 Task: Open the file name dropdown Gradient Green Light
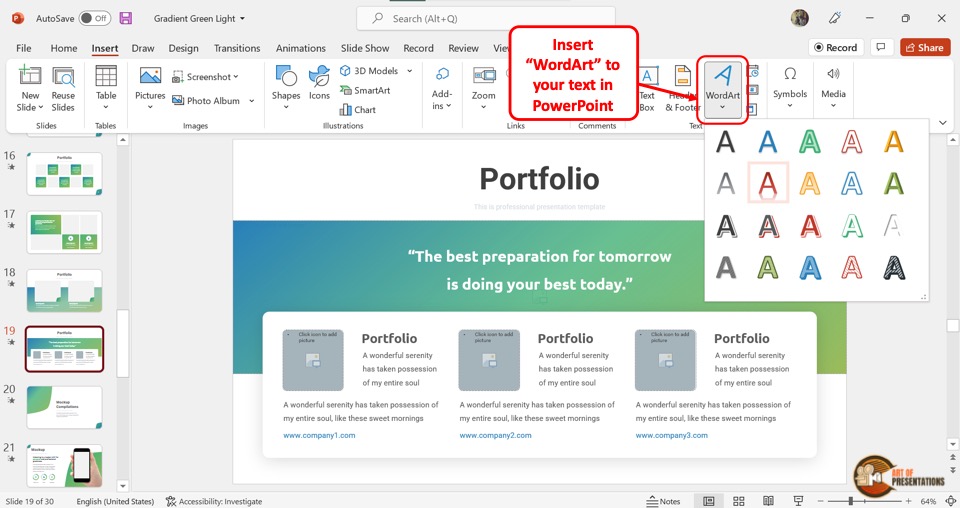tap(200, 18)
